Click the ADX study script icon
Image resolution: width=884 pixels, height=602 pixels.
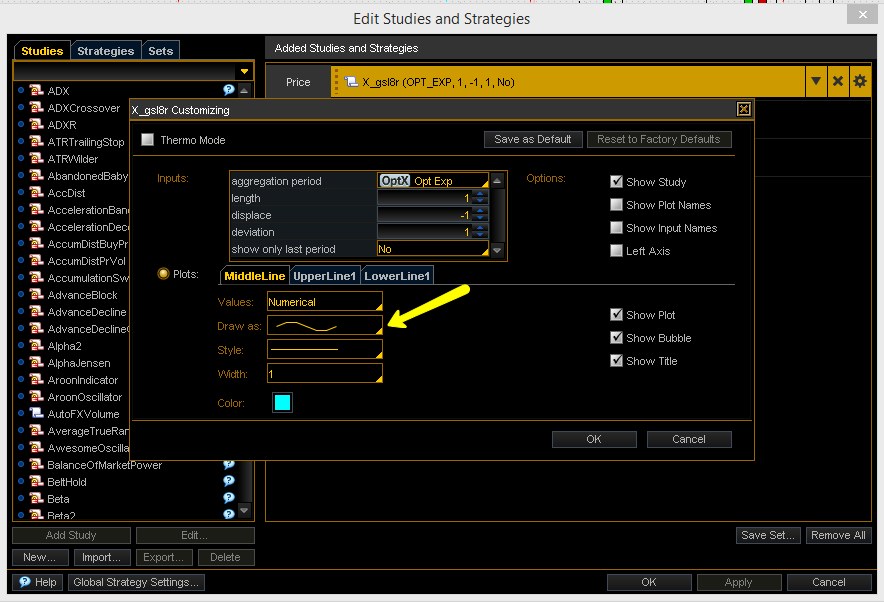[x=37, y=90]
